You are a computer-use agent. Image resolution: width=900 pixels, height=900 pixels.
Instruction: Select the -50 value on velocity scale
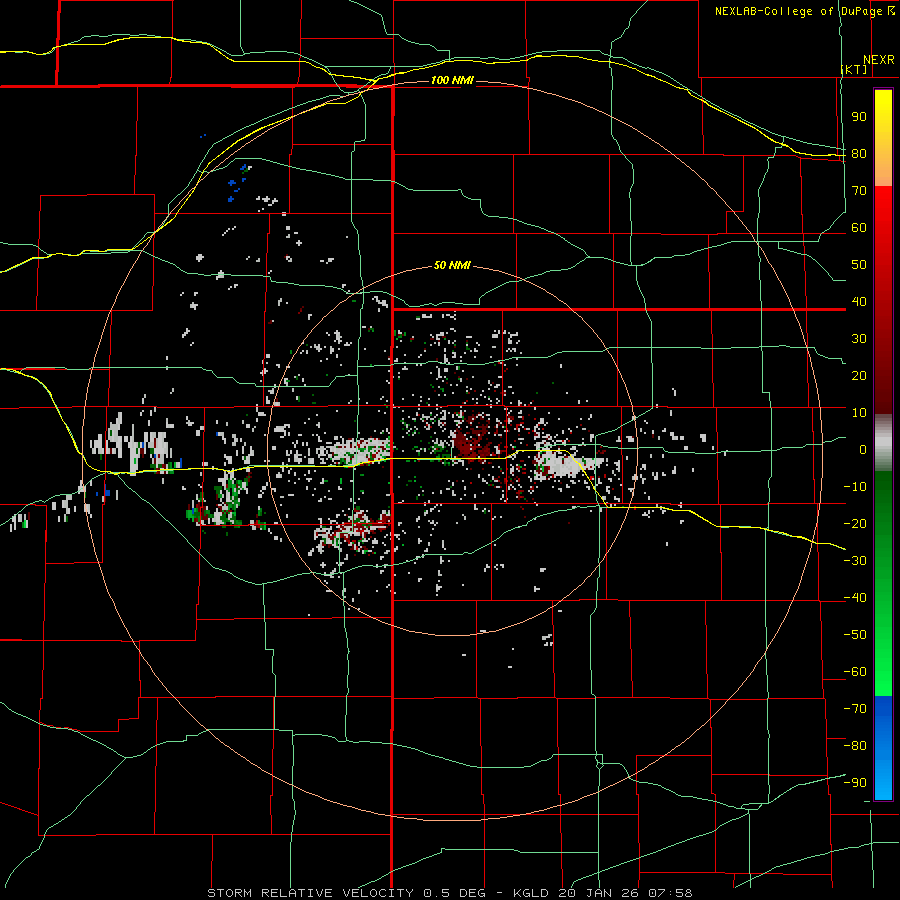[855, 634]
